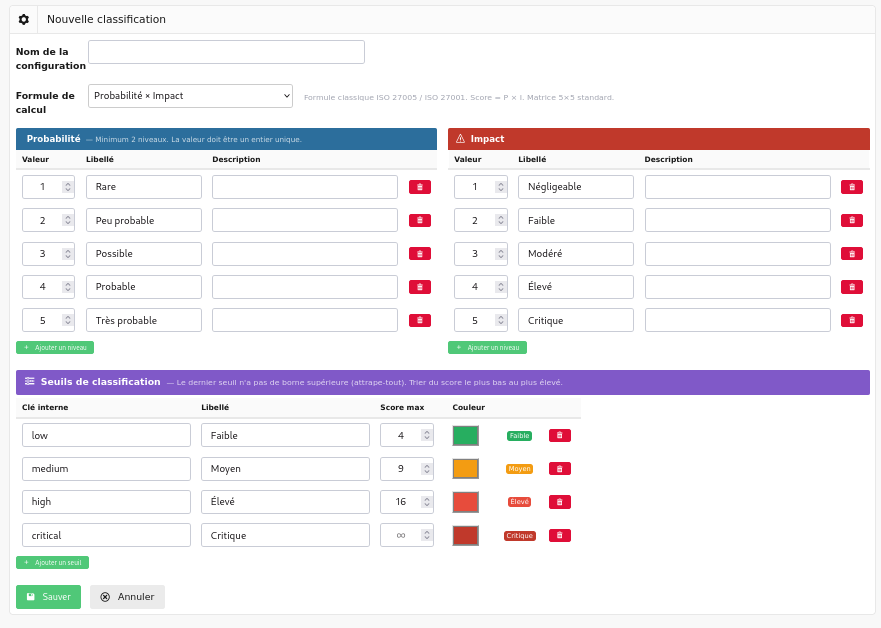881x628 pixels.
Task: Adjust the Score max stepper for 'high'
Action: [427, 502]
